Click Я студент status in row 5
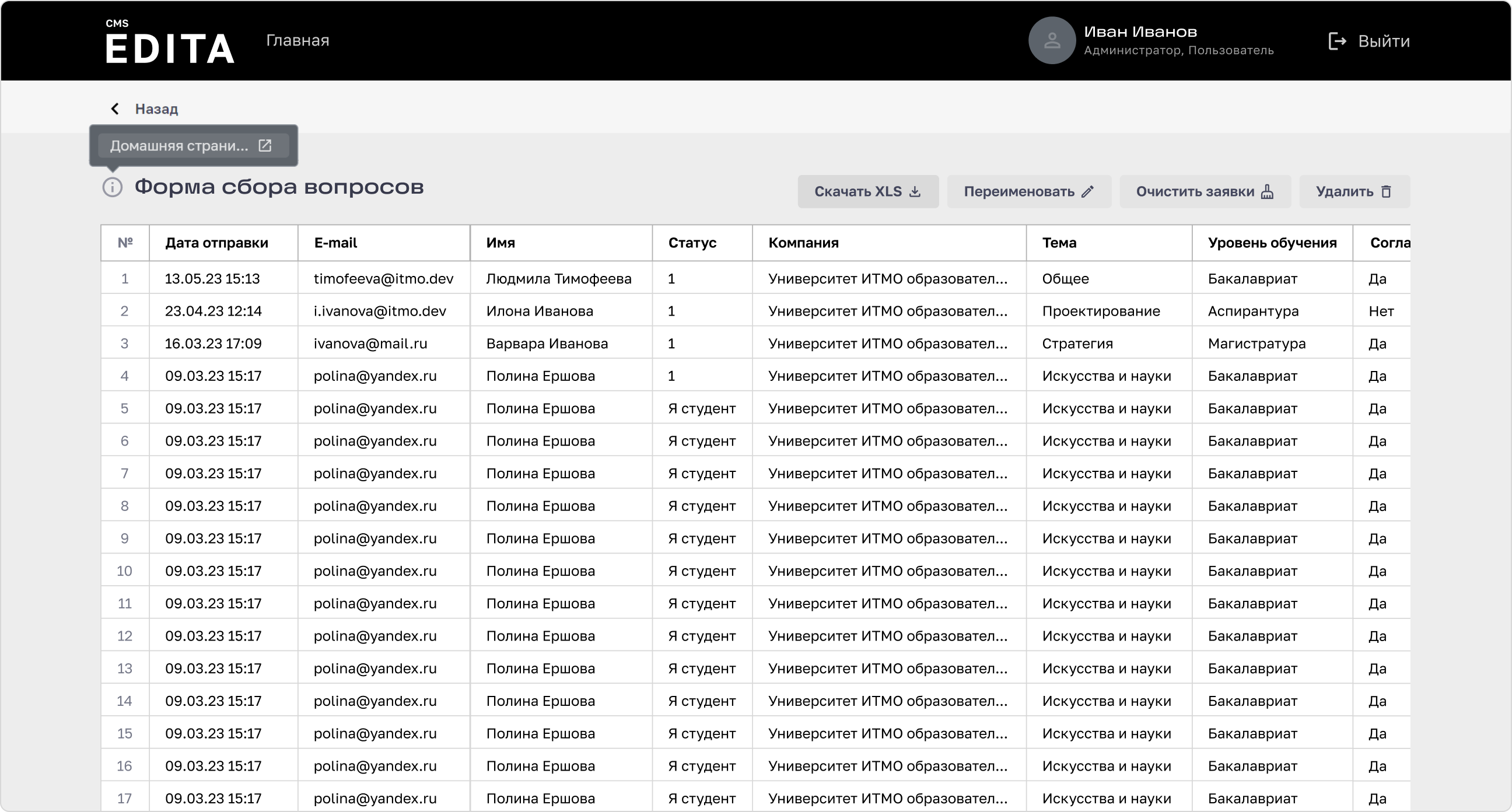The image size is (1512, 812). click(702, 408)
